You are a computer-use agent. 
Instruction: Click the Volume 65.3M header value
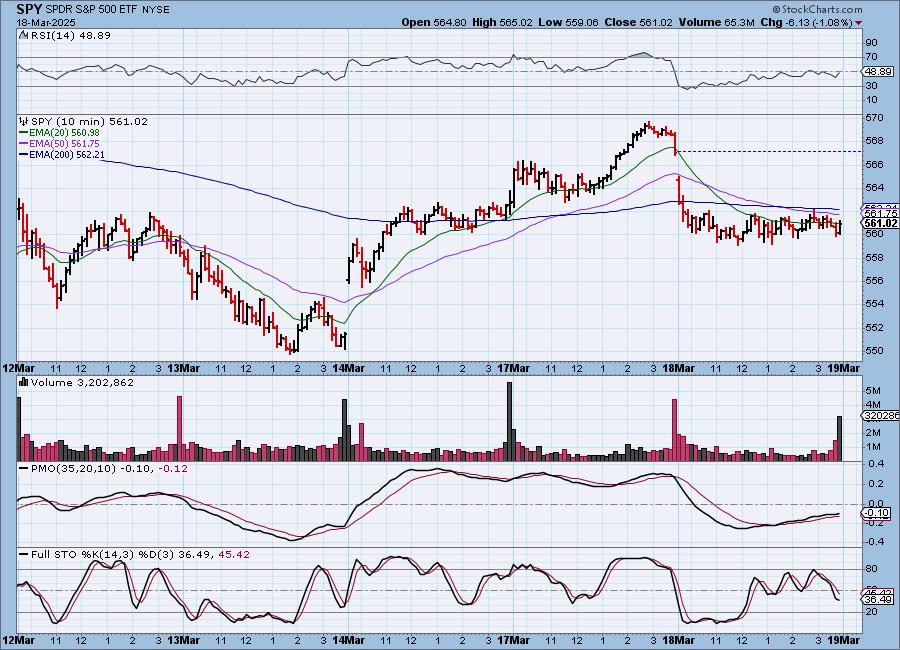point(716,22)
